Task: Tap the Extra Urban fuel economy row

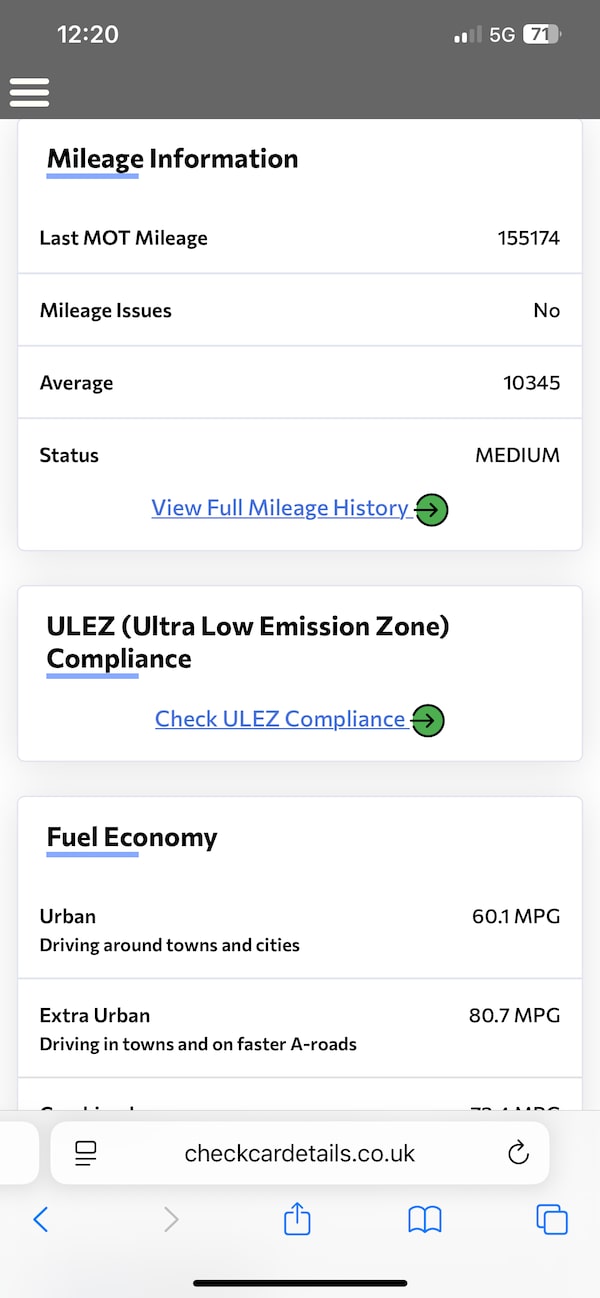Action: tap(300, 1028)
